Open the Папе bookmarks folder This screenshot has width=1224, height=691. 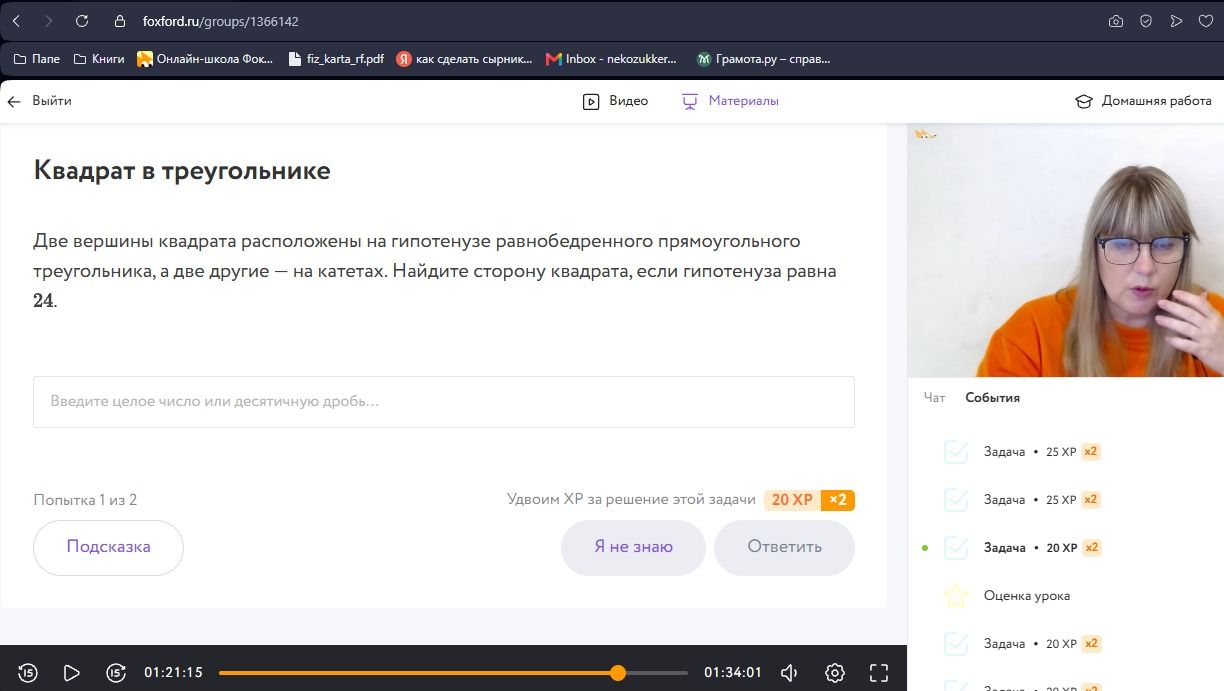[37, 59]
